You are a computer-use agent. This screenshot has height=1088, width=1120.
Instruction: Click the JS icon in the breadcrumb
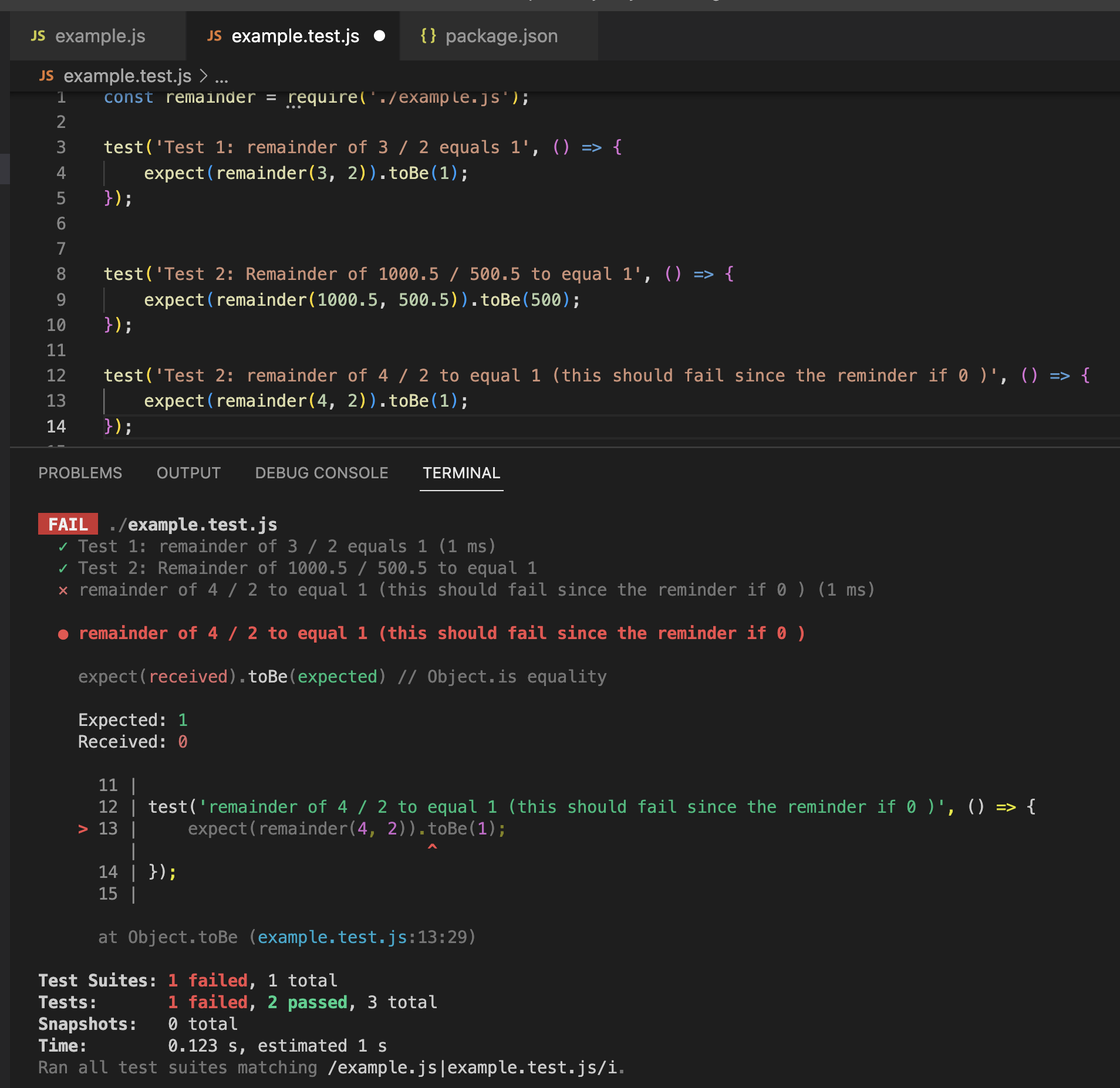click(x=46, y=76)
